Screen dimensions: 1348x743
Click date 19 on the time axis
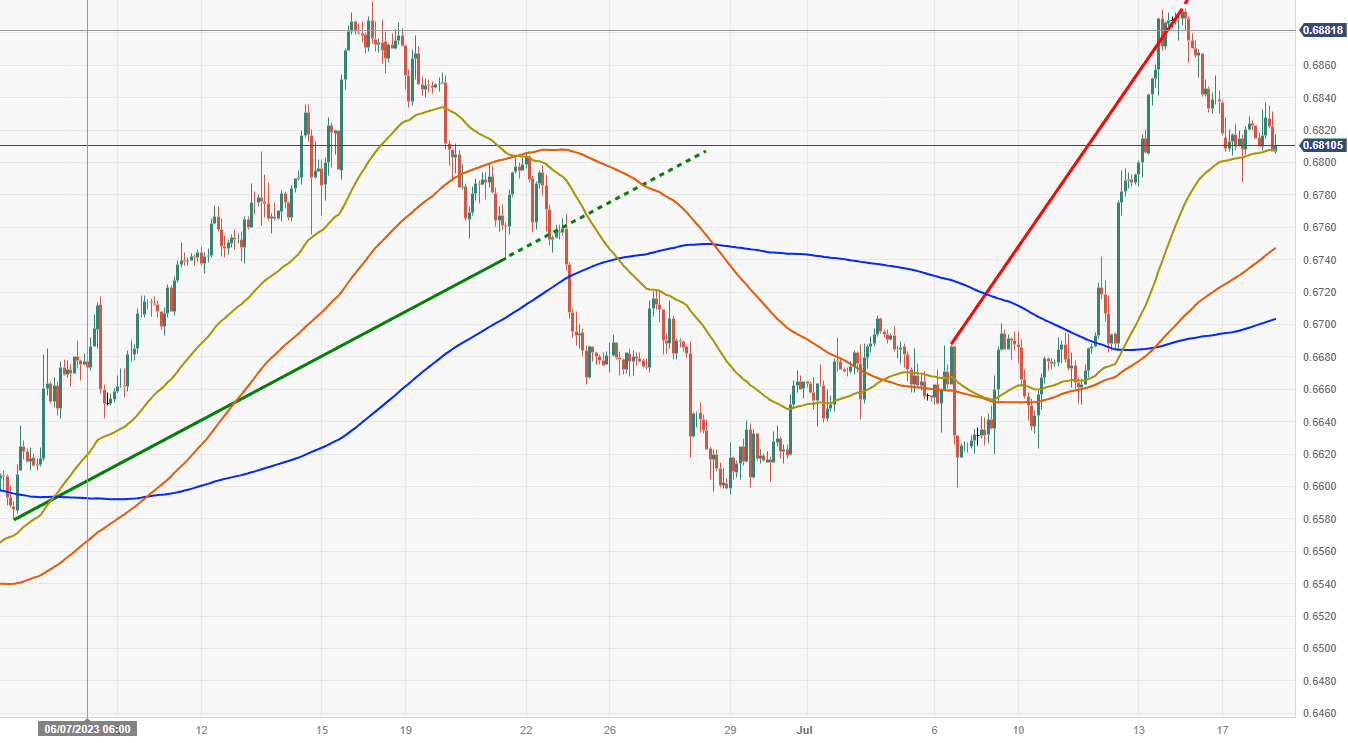point(406,729)
